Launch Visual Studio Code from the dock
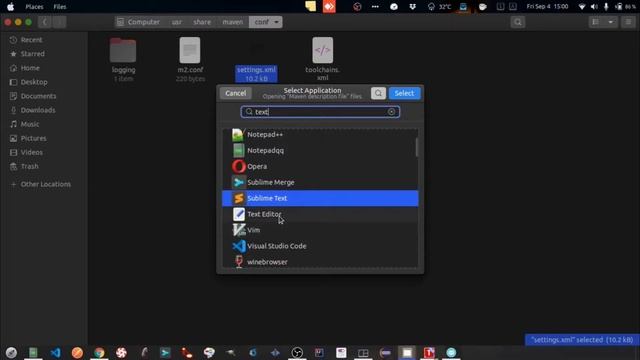Screen dimensions: 640x360 pos(56,352)
